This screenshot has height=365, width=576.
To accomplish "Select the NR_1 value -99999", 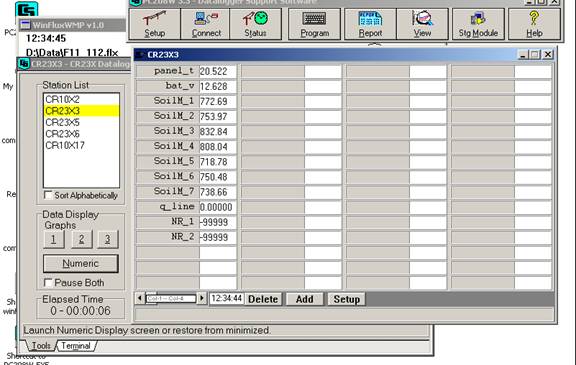I will (217, 222).
